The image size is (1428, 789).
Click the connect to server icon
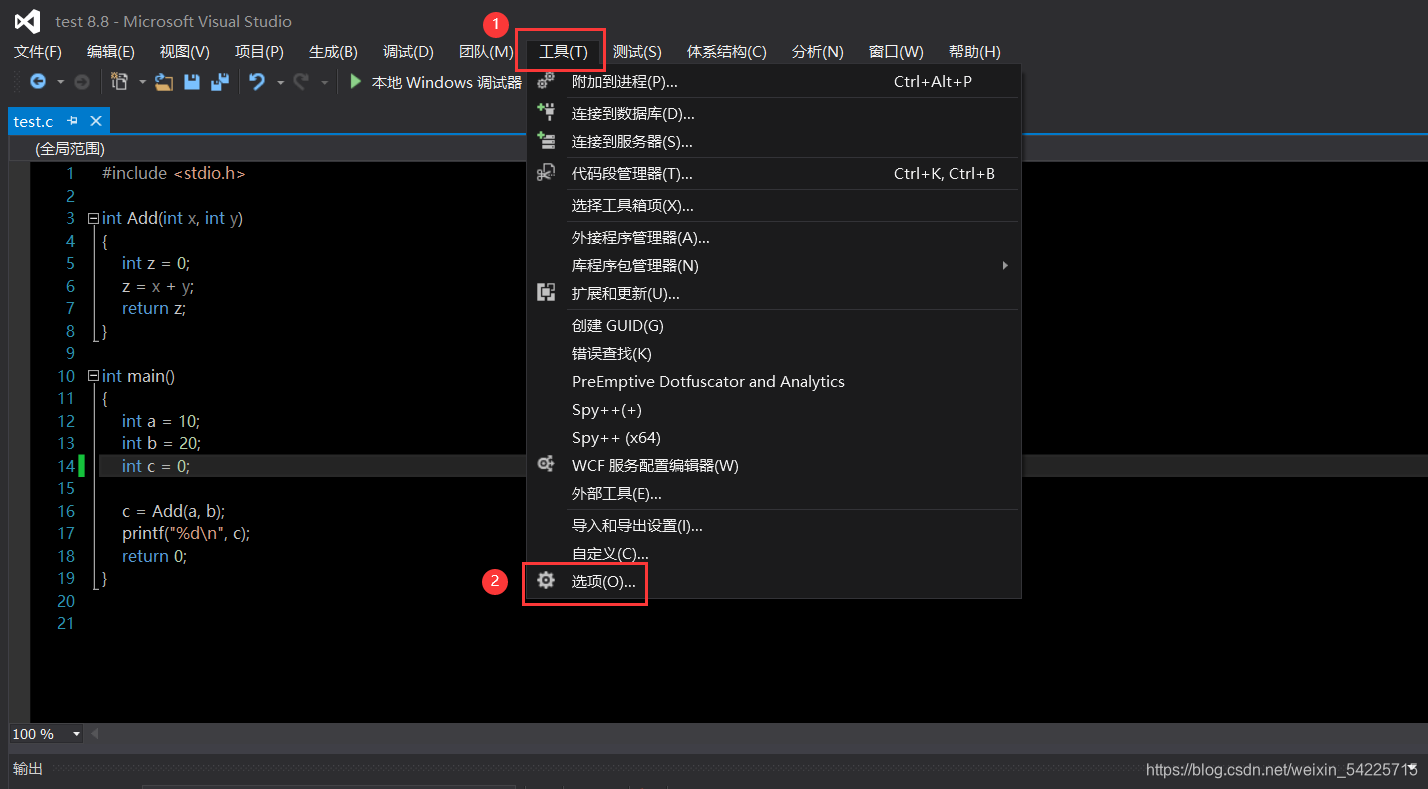pos(546,141)
